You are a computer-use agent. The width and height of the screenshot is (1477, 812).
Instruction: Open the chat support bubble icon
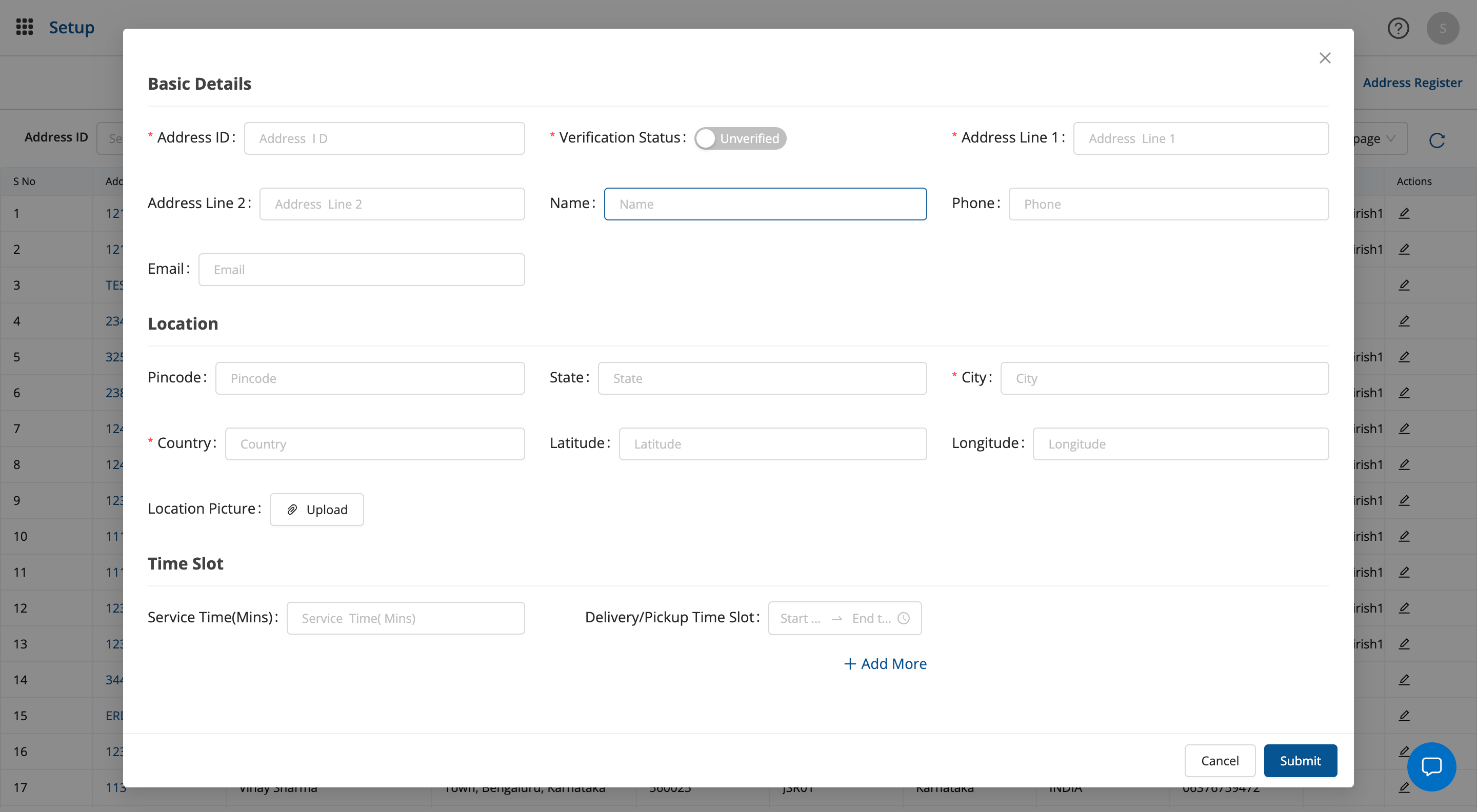click(1431, 766)
